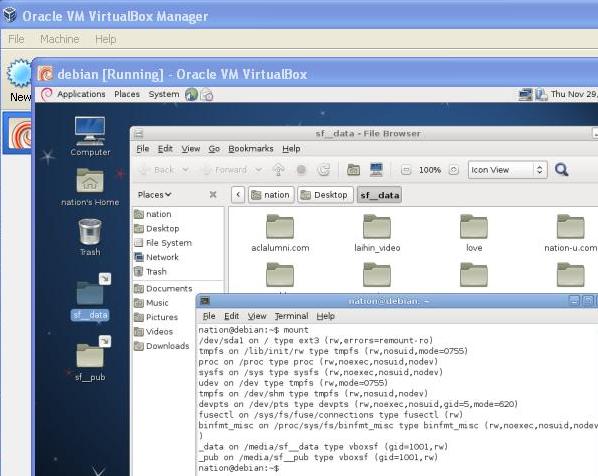Select the sf_data desktop shortcut
Viewport: 598px width, 476px height.
(x=90, y=298)
